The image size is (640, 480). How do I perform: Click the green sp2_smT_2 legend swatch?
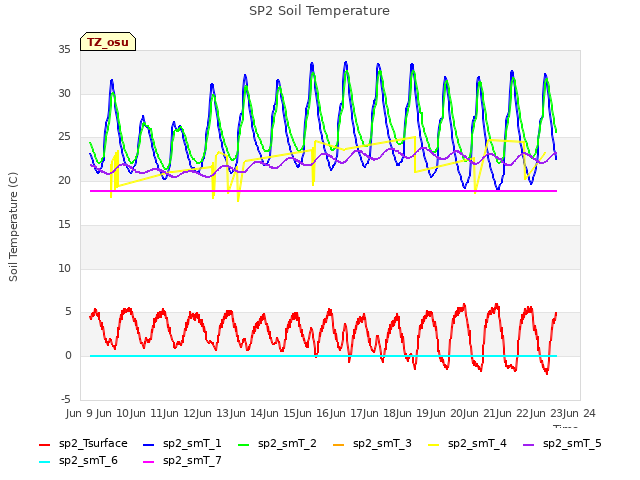pyautogui.click(x=244, y=445)
